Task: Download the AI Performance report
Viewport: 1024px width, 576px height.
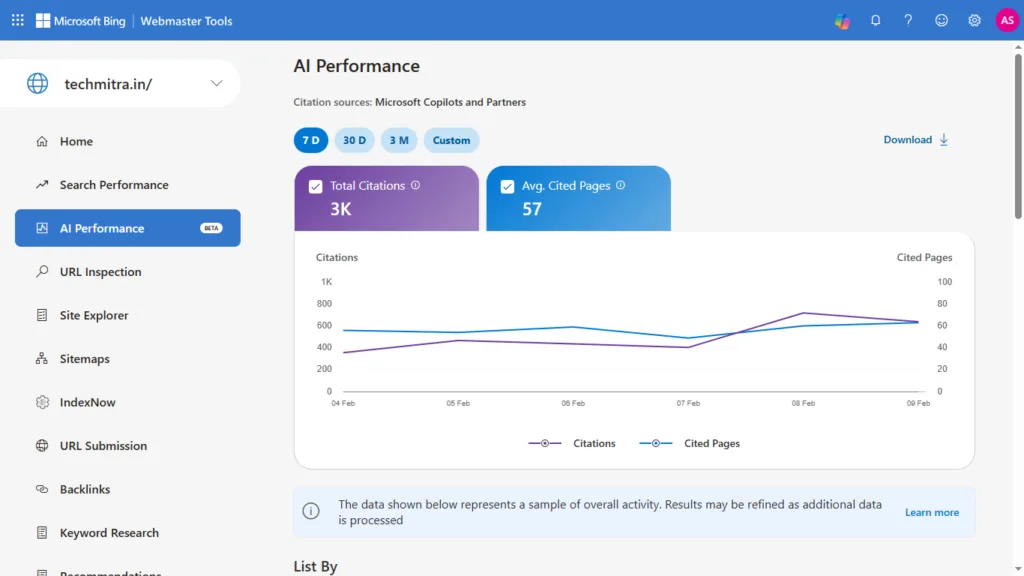Action: pos(908,140)
